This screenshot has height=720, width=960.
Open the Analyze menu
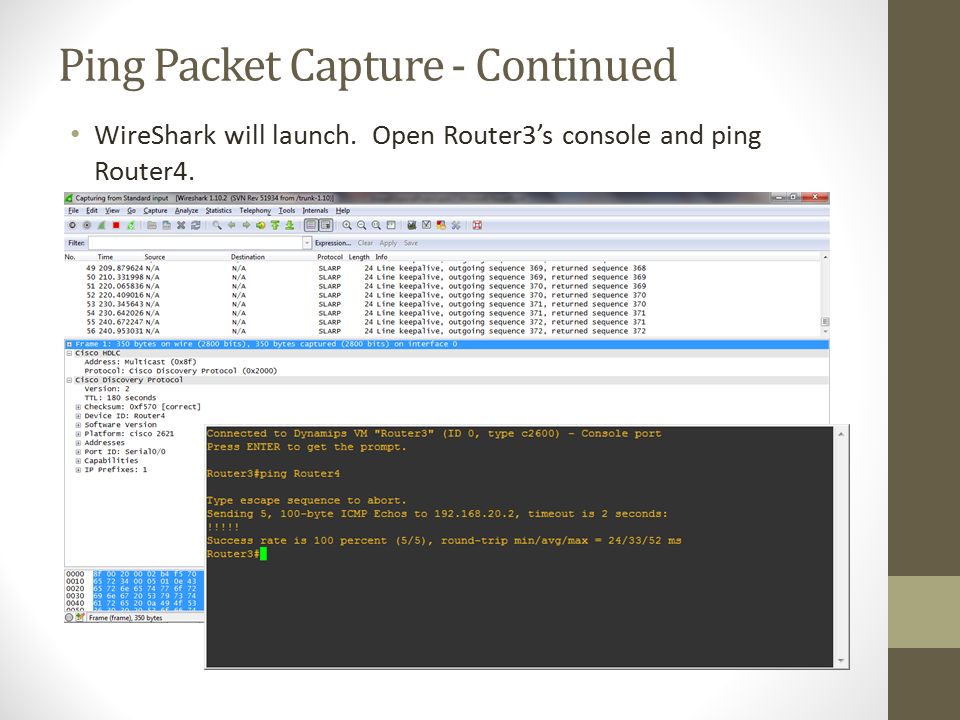point(187,211)
